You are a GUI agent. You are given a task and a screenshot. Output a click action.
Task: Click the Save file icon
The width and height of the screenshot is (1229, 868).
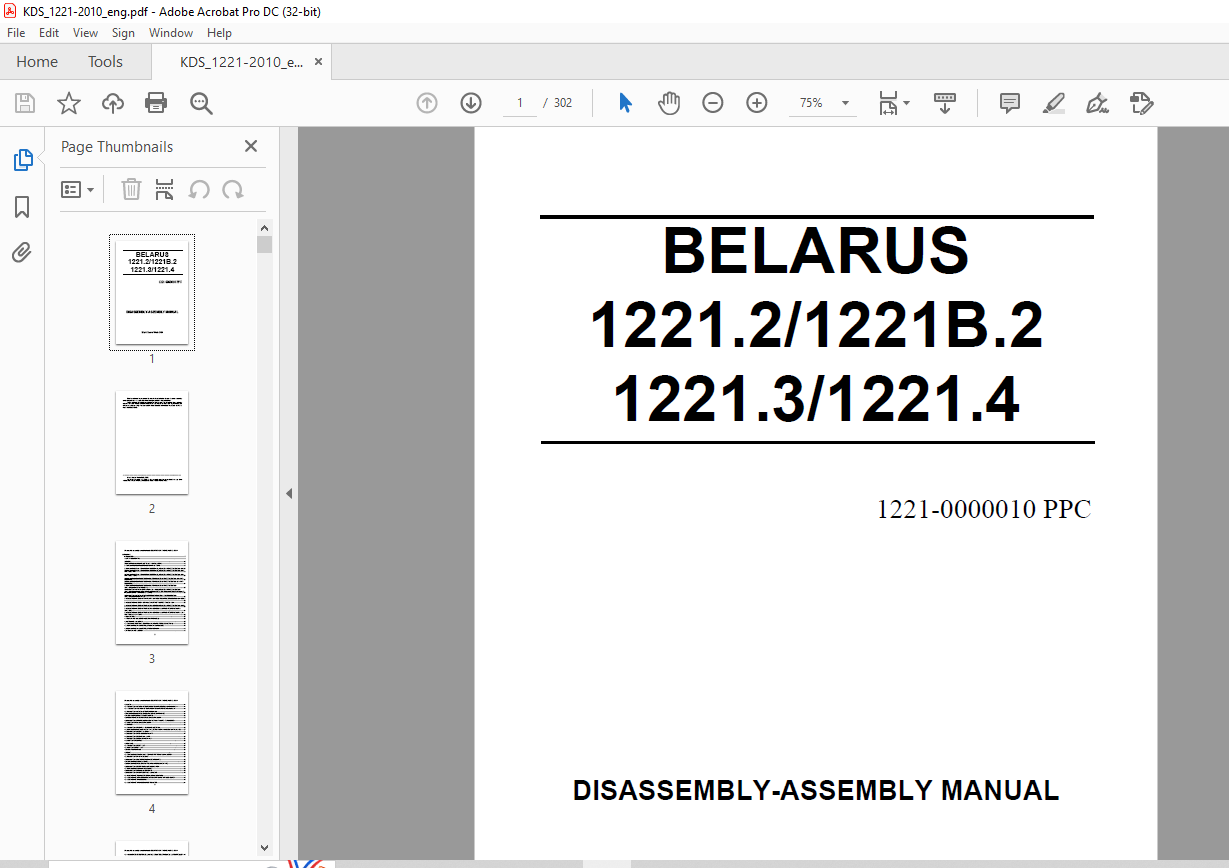[x=25, y=103]
